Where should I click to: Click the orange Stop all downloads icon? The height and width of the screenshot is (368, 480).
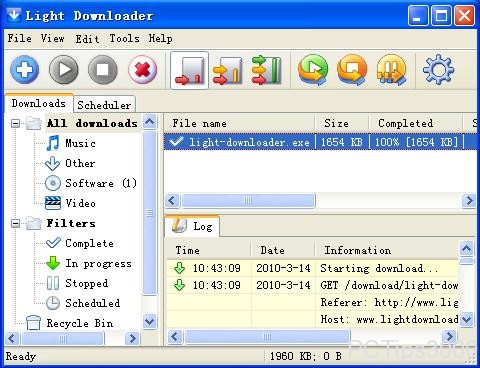click(x=352, y=70)
